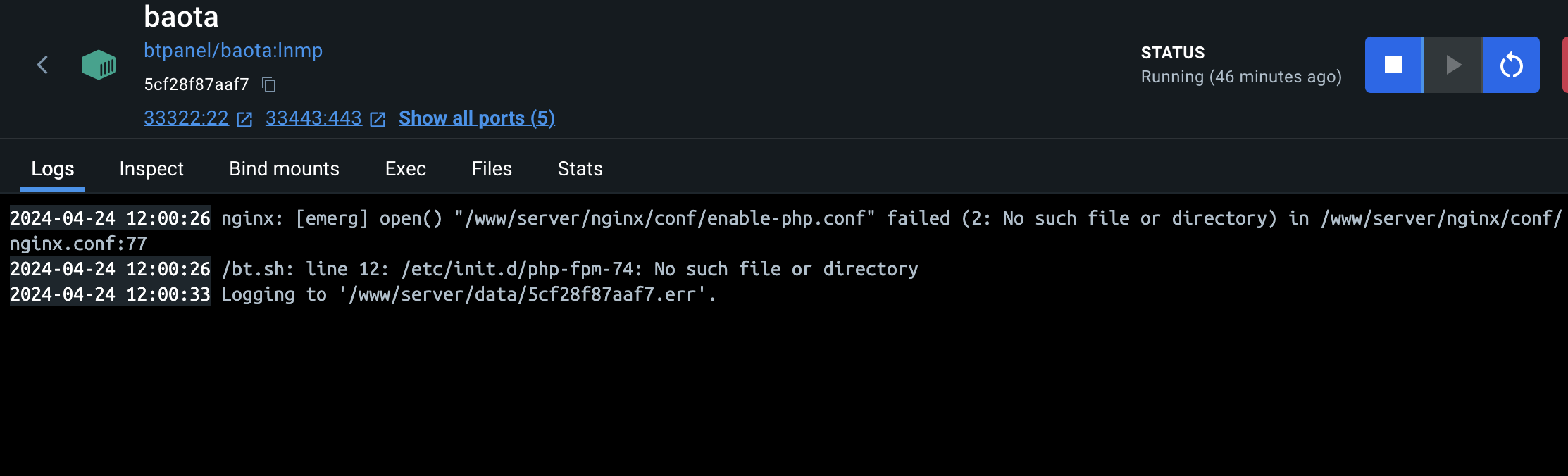The width and height of the screenshot is (1568, 476).
Task: Switch to the Bind mounts tab
Action: [x=284, y=169]
